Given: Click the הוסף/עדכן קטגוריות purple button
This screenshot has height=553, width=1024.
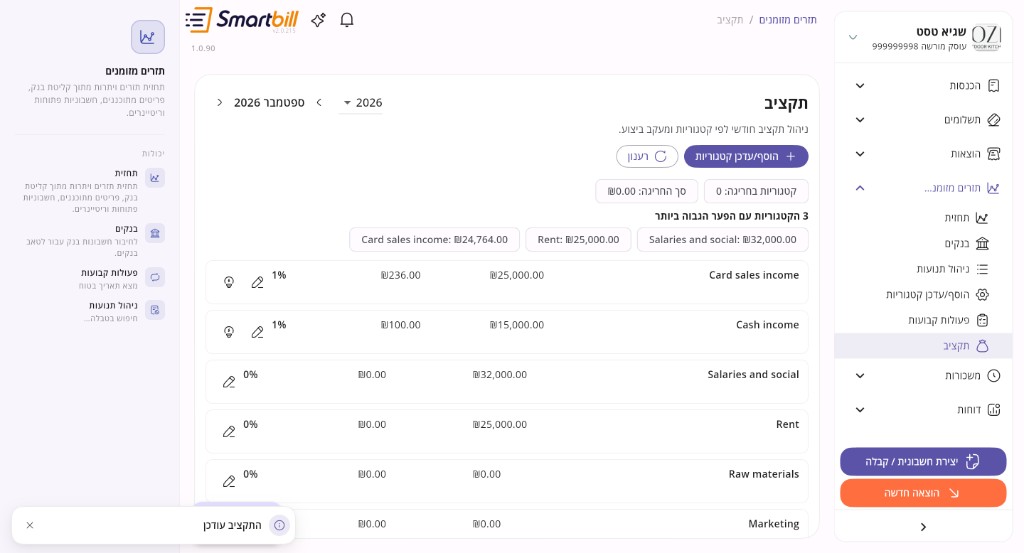Looking at the screenshot, I should [746, 157].
